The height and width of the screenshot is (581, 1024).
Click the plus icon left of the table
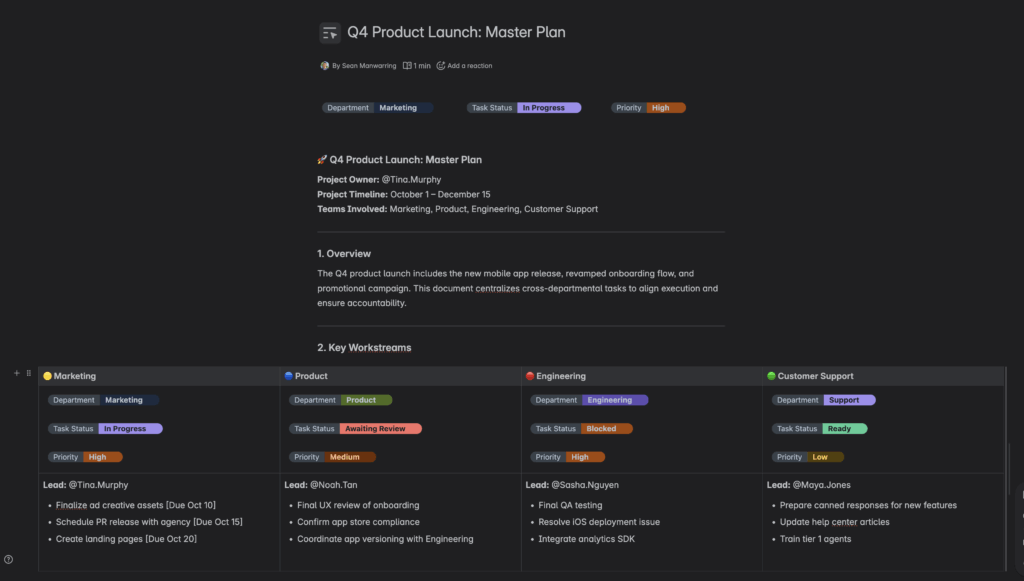tap(16, 373)
